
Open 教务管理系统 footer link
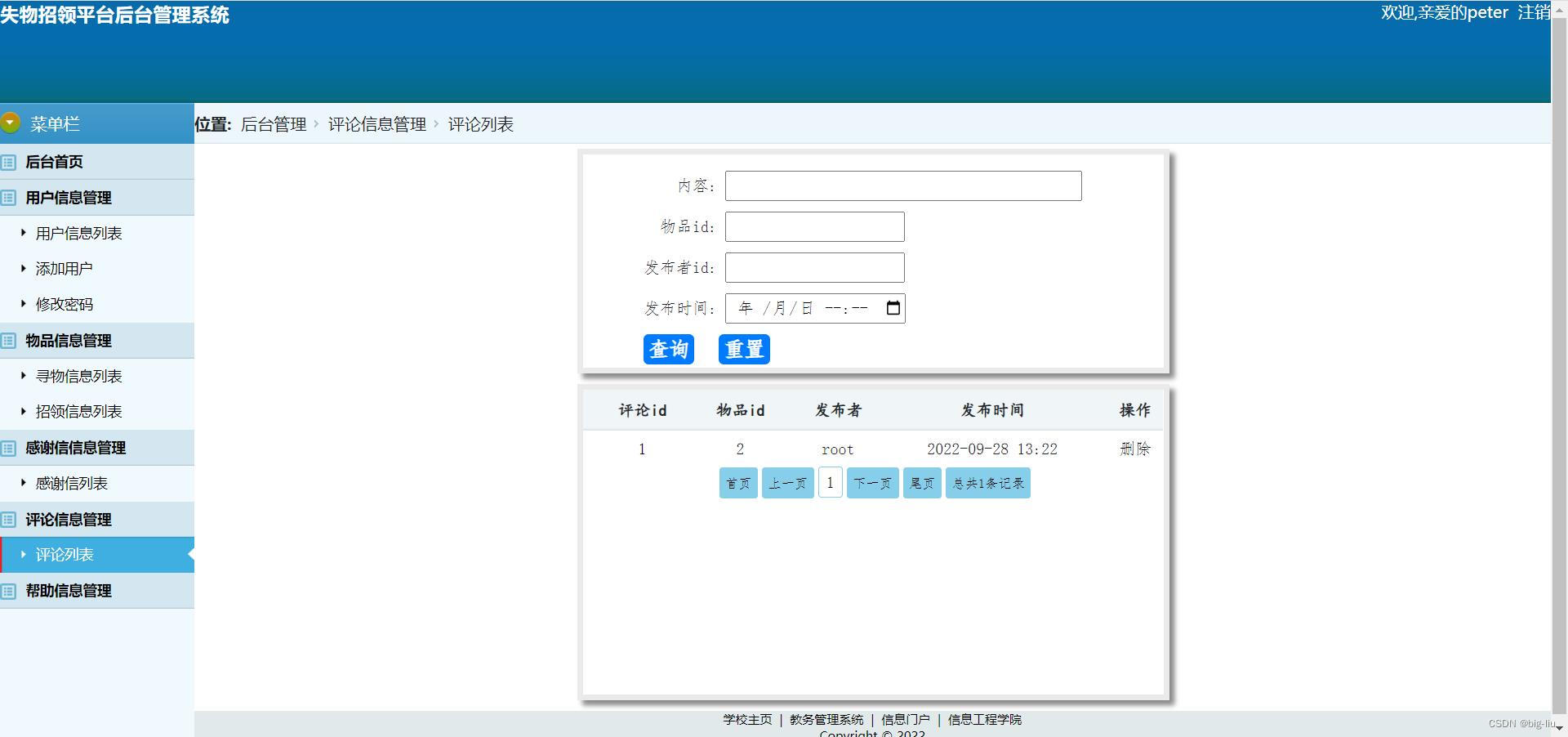[x=826, y=720]
